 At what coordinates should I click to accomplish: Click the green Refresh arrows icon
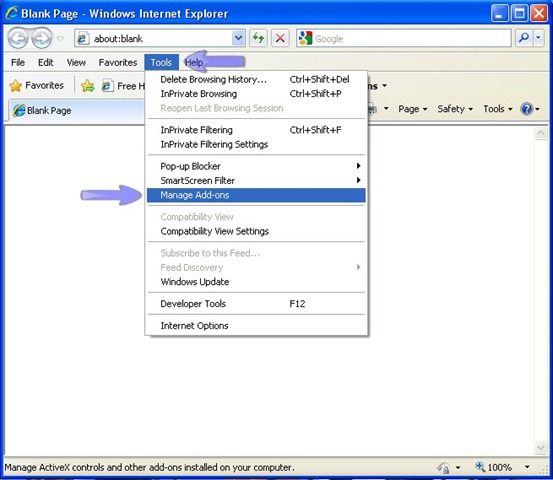(258, 38)
